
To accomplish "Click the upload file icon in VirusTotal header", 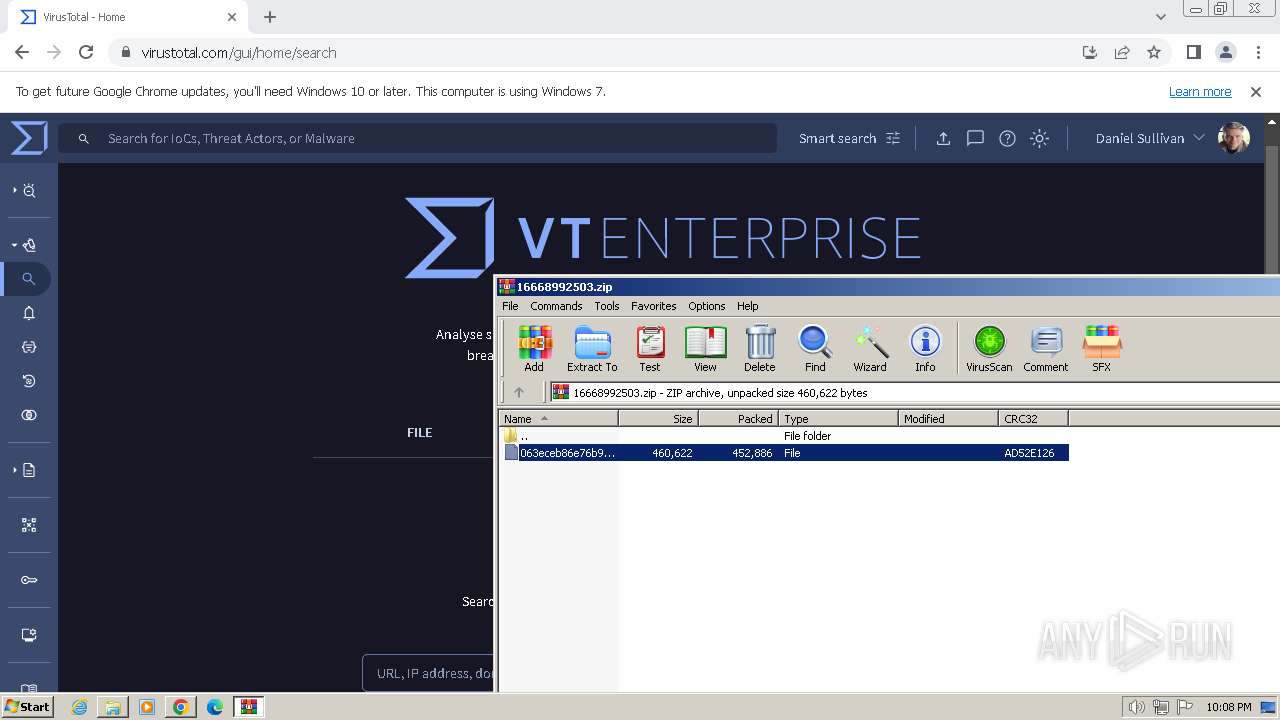I will pyautogui.click(x=943, y=139).
